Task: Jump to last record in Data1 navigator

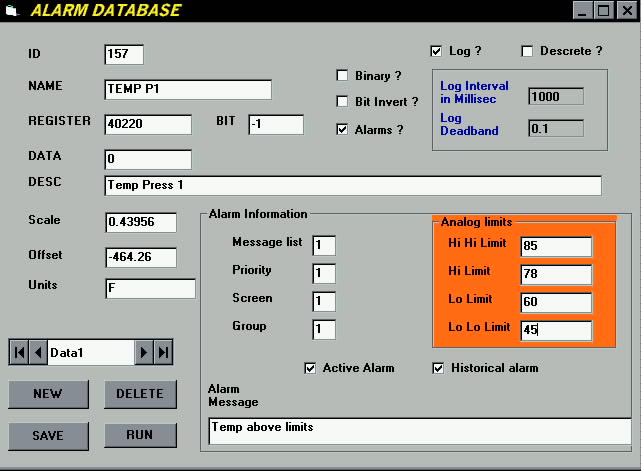Action: (x=163, y=352)
